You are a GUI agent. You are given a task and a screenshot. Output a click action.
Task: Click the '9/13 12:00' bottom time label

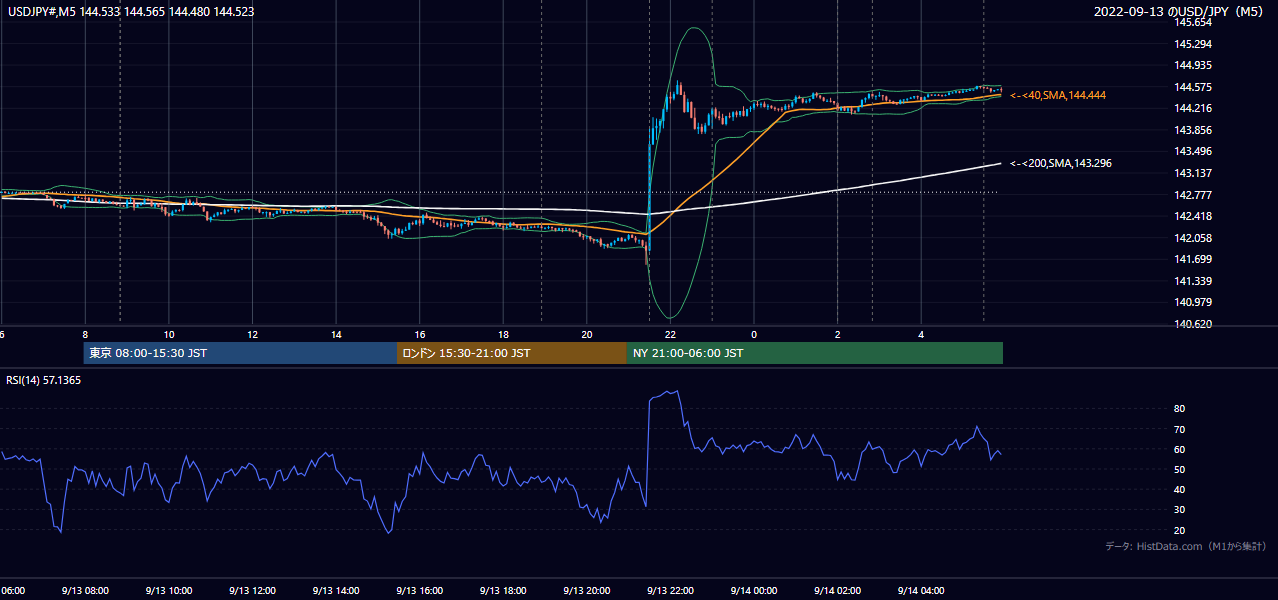(x=253, y=591)
